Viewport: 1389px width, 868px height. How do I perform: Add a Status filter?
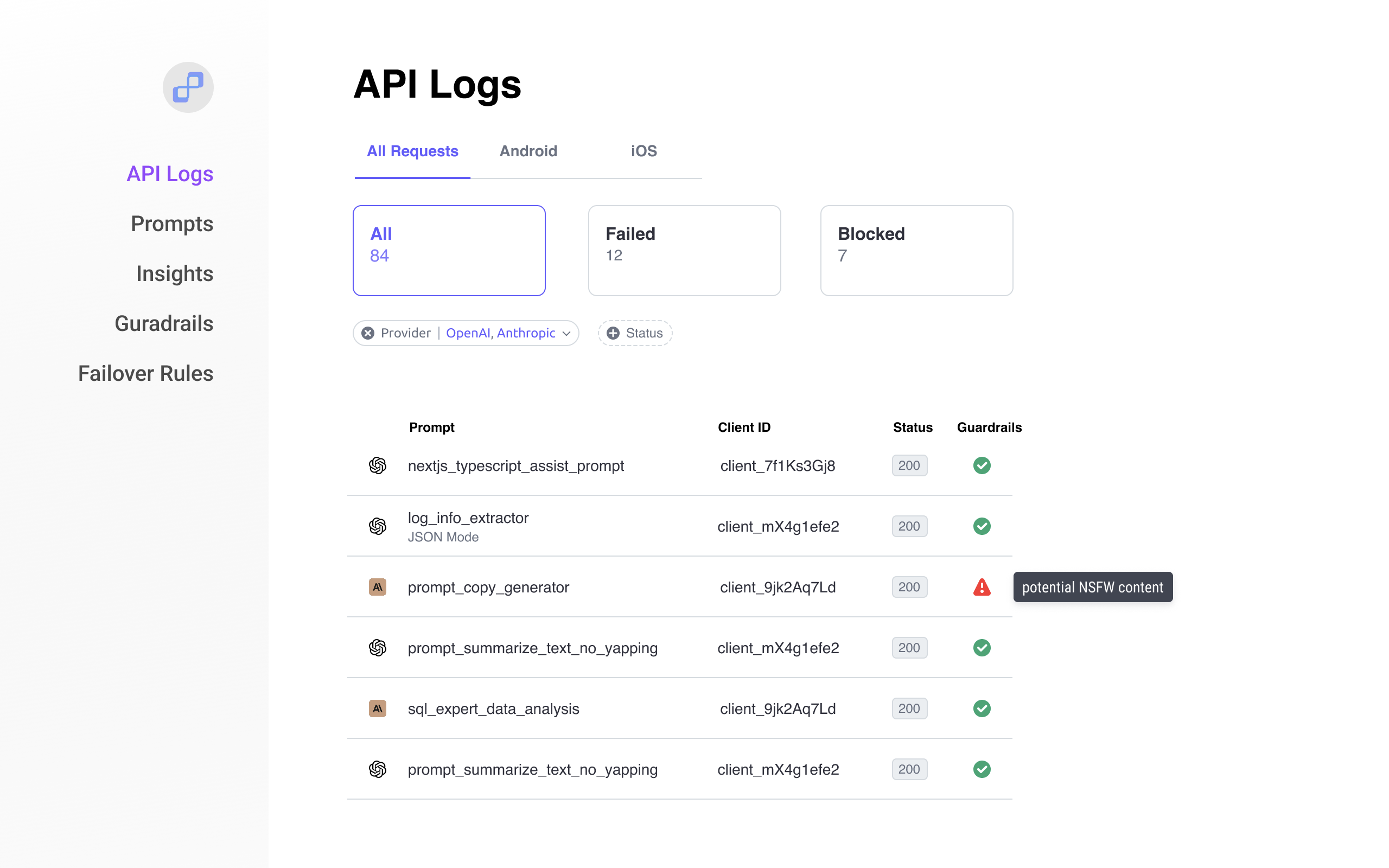[x=635, y=333]
